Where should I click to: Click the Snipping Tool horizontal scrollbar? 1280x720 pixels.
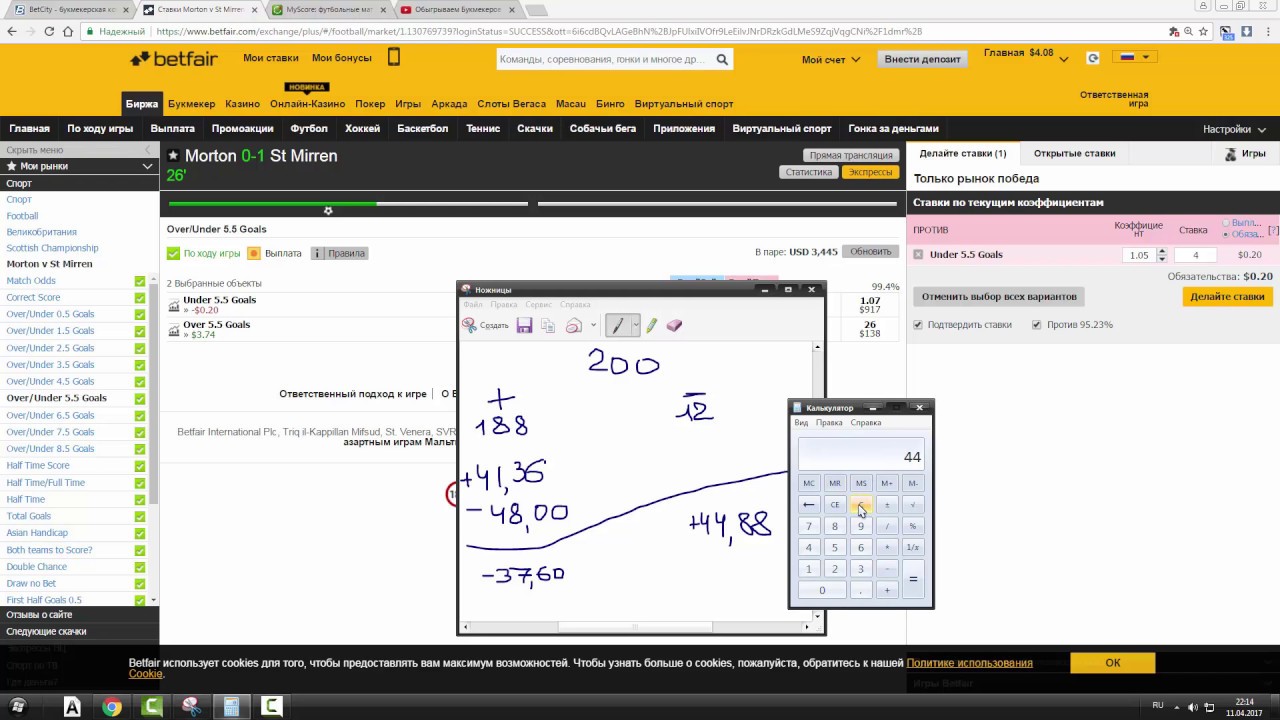point(635,627)
